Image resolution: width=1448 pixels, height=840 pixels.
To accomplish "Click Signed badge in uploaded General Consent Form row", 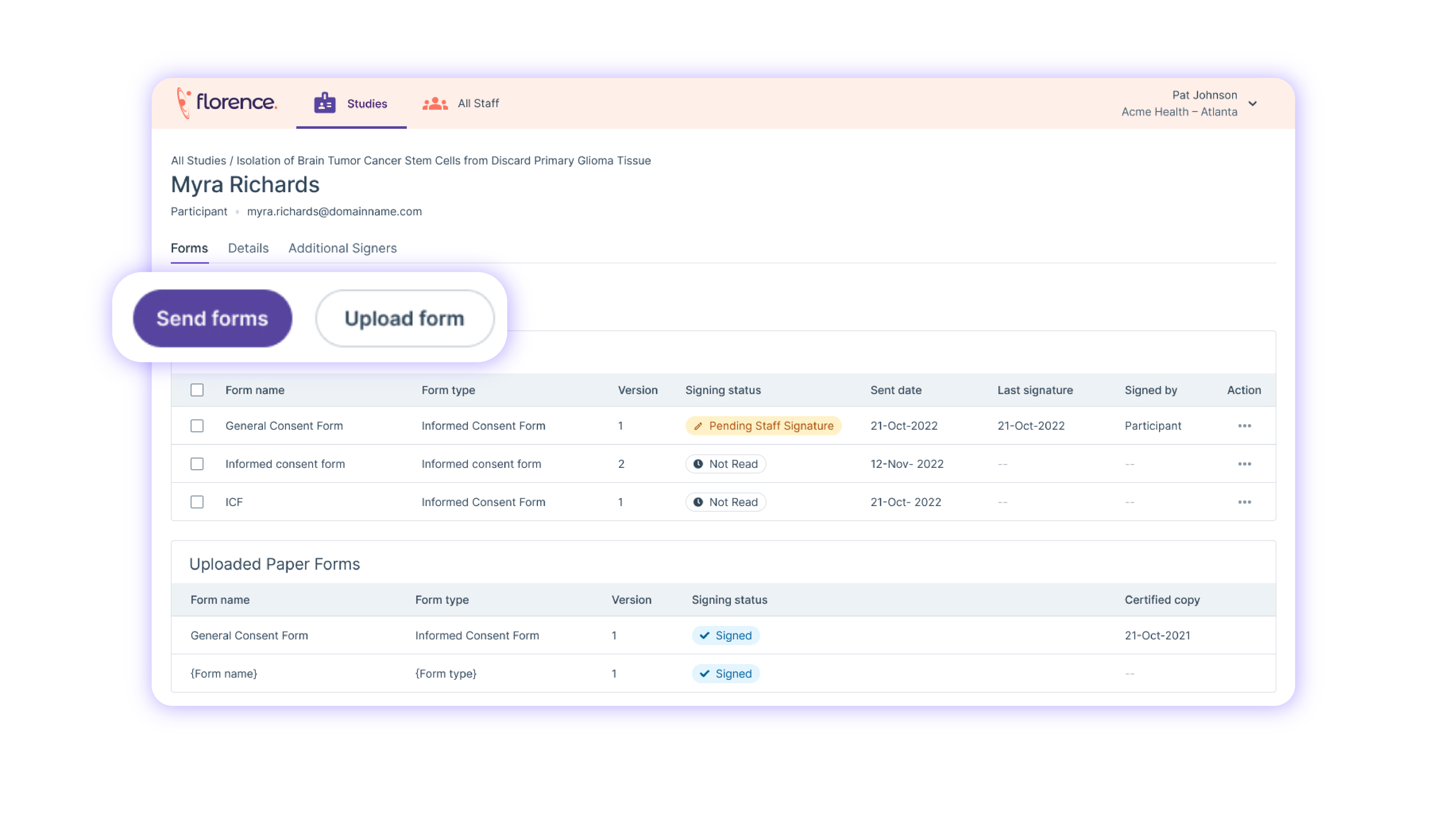I will point(725,635).
